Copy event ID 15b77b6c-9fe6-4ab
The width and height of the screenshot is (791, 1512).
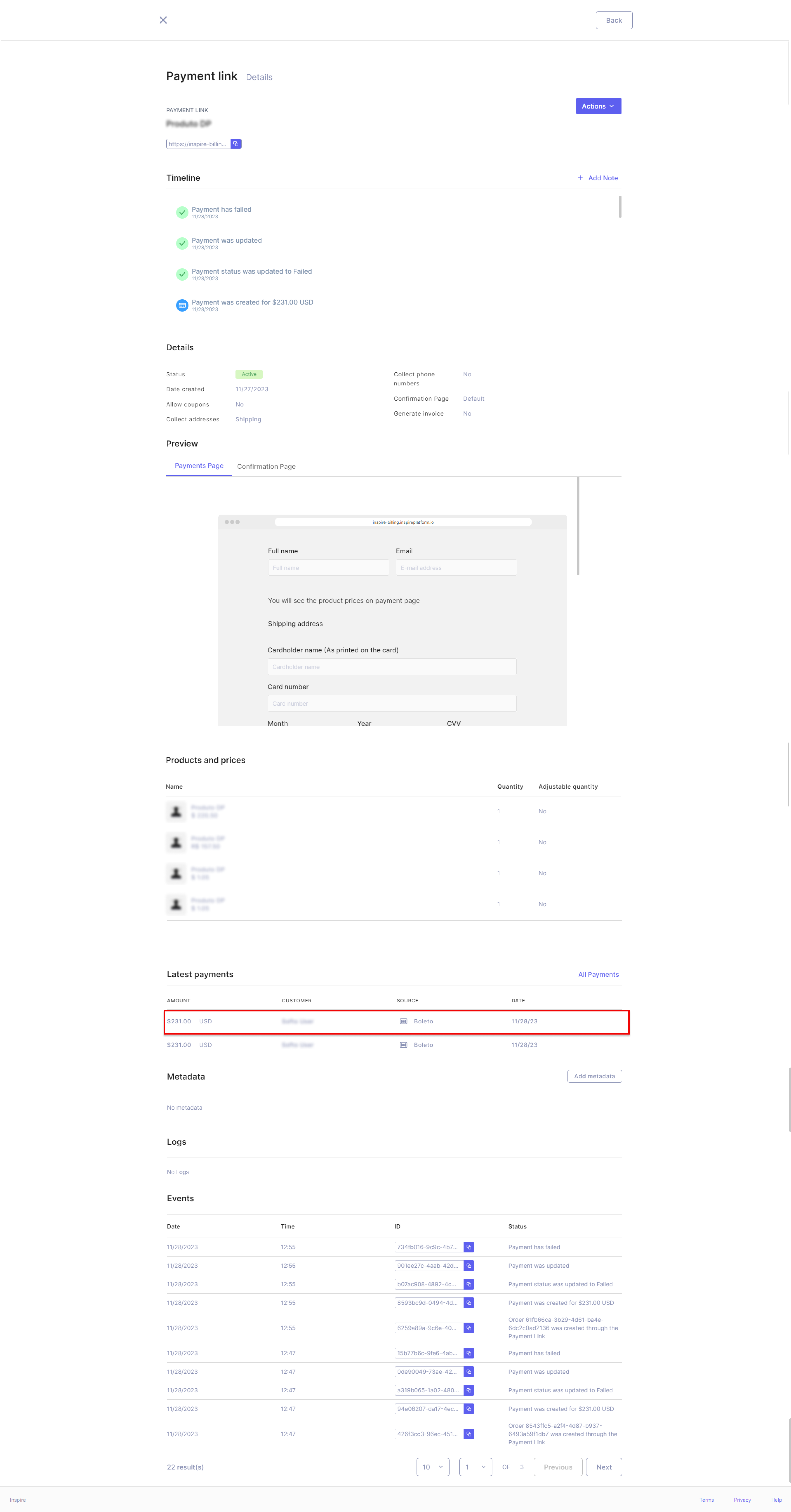point(469,1353)
